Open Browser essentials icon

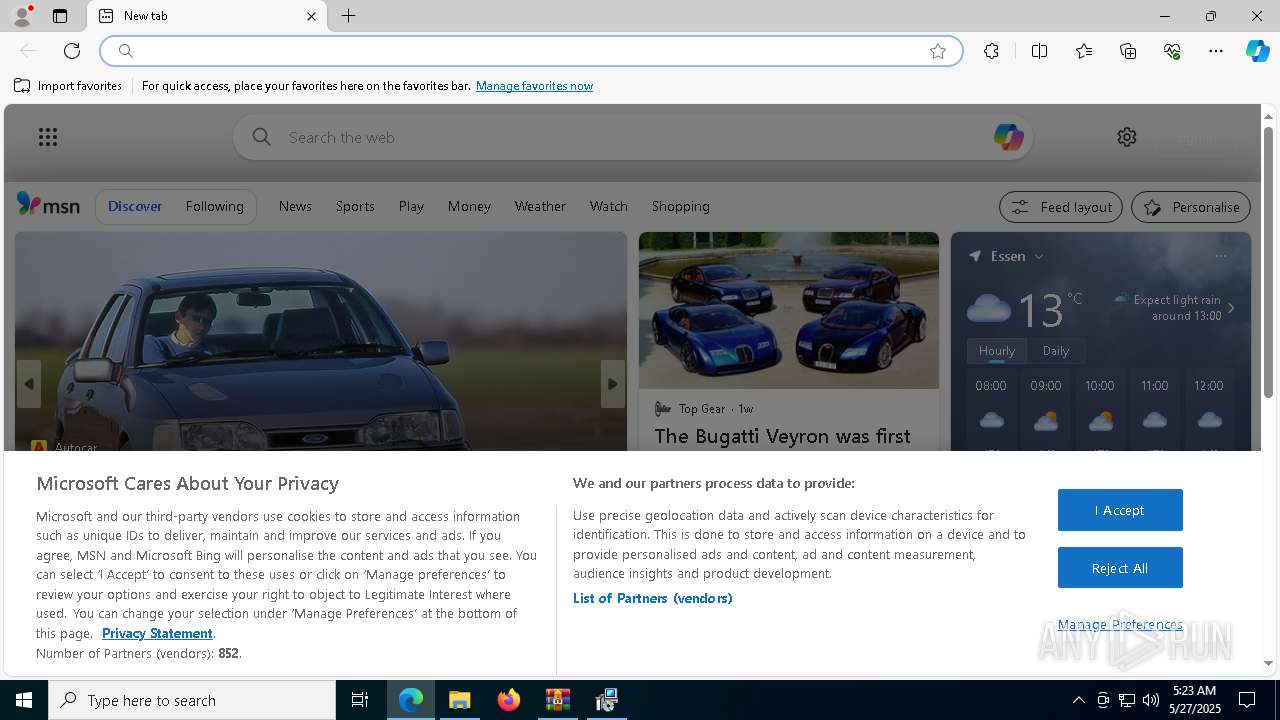[x=1172, y=51]
